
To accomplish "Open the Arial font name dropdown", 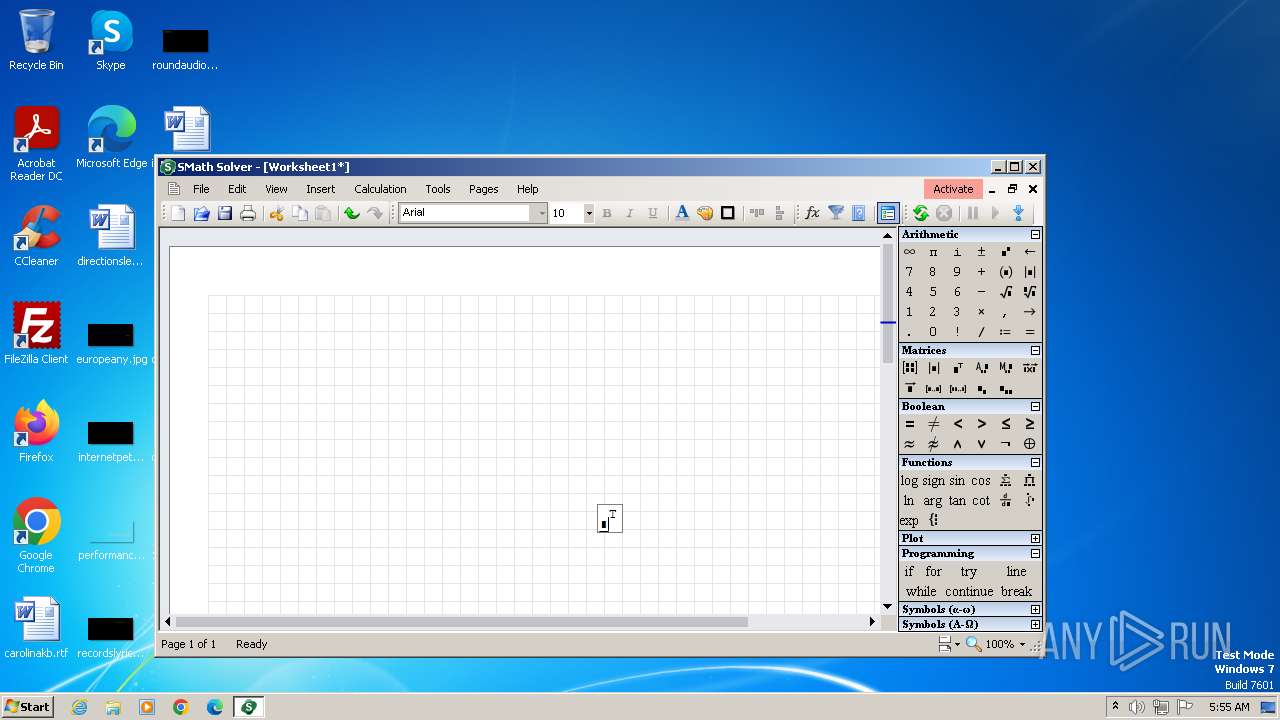I will (x=542, y=213).
